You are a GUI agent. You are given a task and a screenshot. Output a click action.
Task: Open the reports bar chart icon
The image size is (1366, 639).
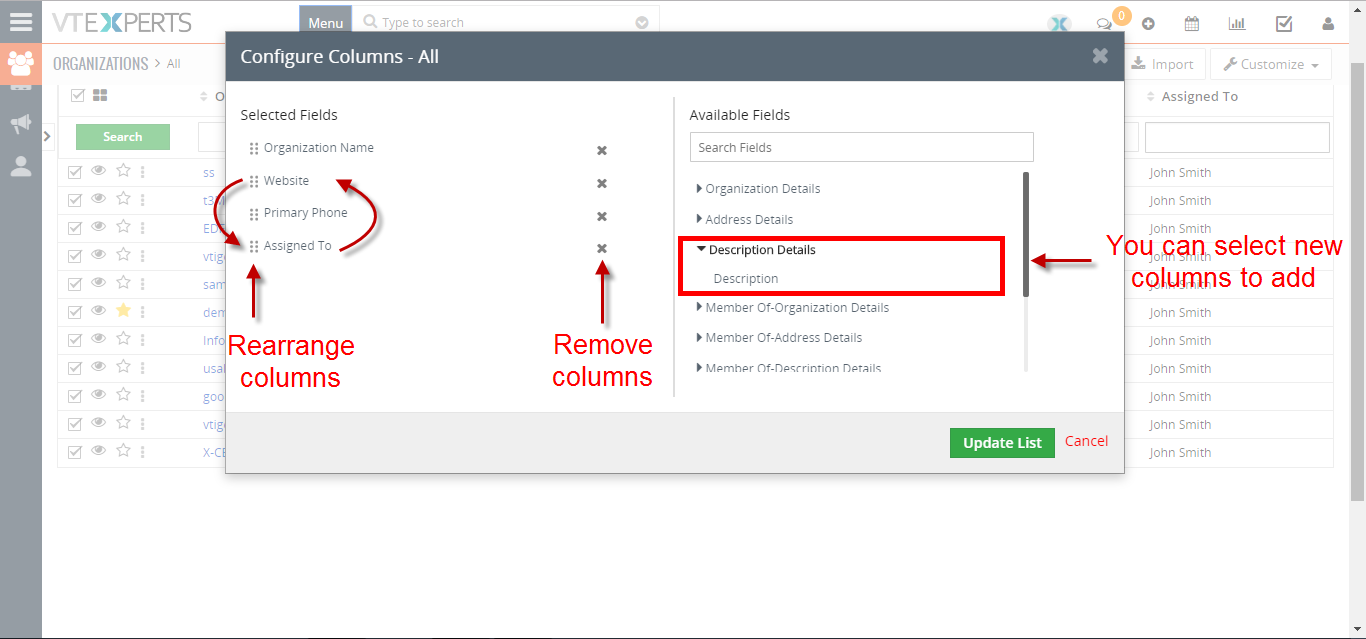pos(1237,24)
